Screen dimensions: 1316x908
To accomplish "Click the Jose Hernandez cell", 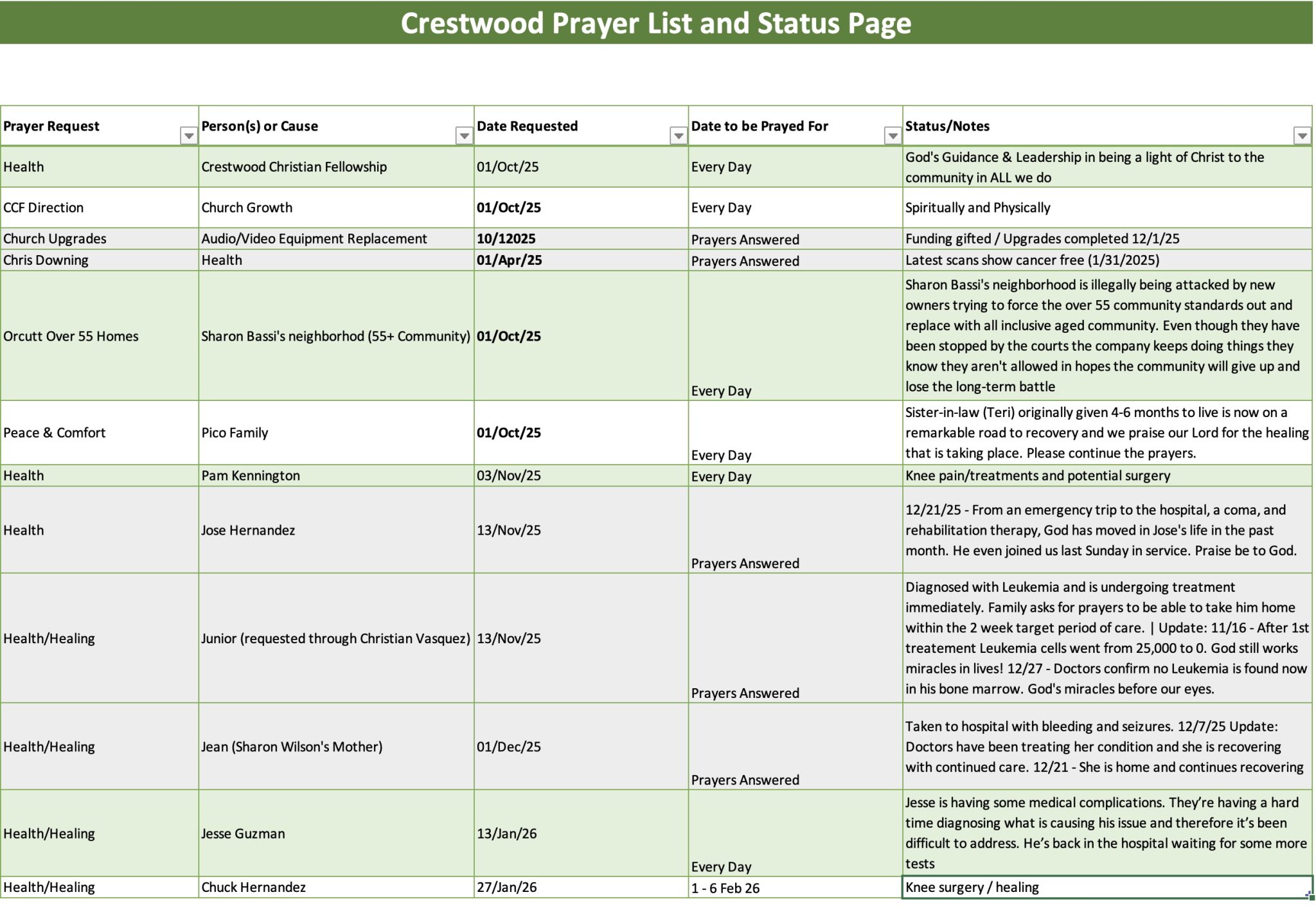I will pyautogui.click(x=248, y=530).
